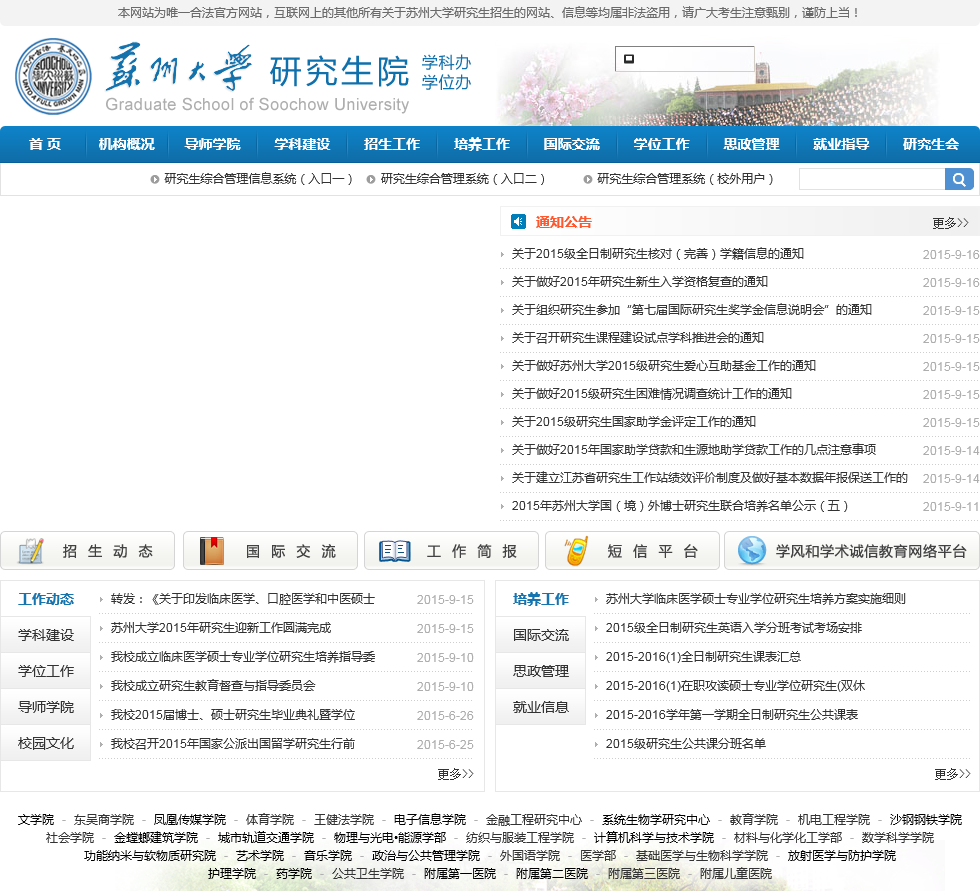Screen dimensions: 980x891
Task: Switch to the 国际交流 side tab
Action: pyautogui.click(x=541, y=635)
